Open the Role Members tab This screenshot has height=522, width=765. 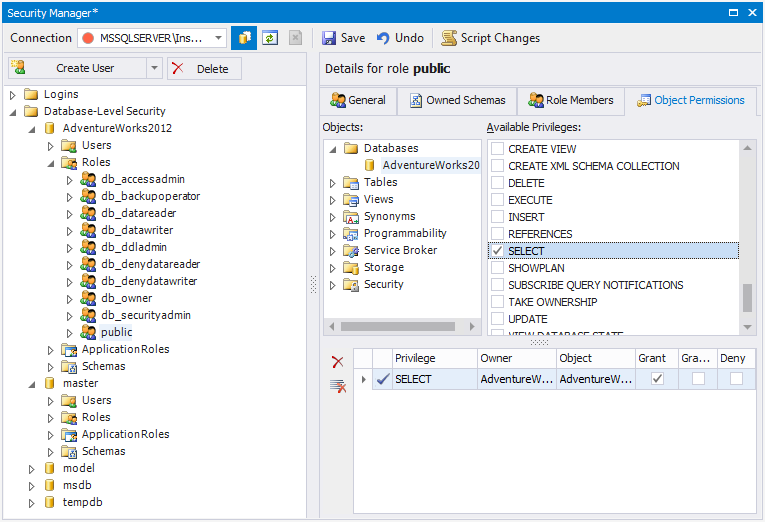[x=570, y=100]
